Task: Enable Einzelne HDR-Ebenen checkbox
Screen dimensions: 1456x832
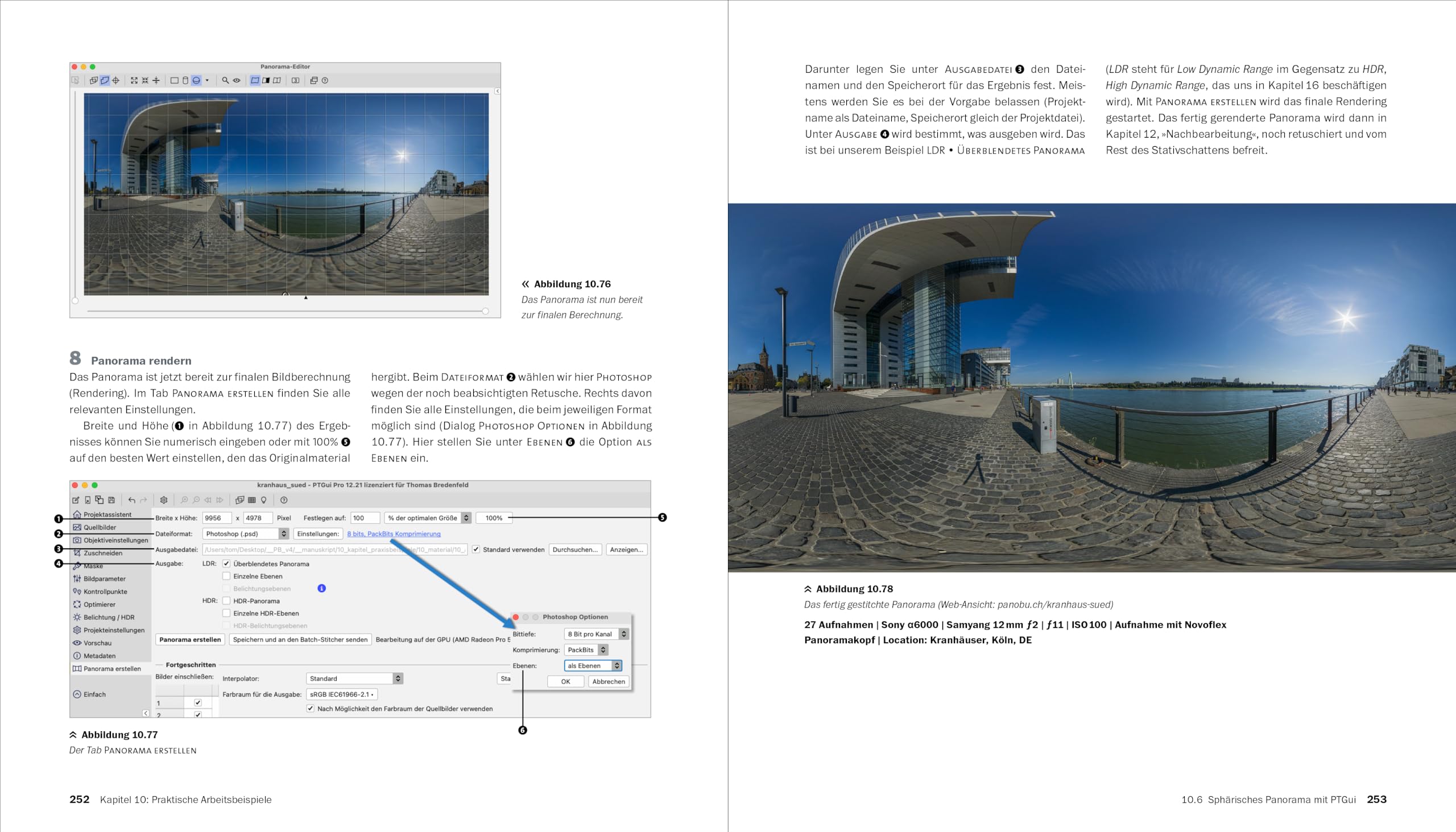Action: 226,613
